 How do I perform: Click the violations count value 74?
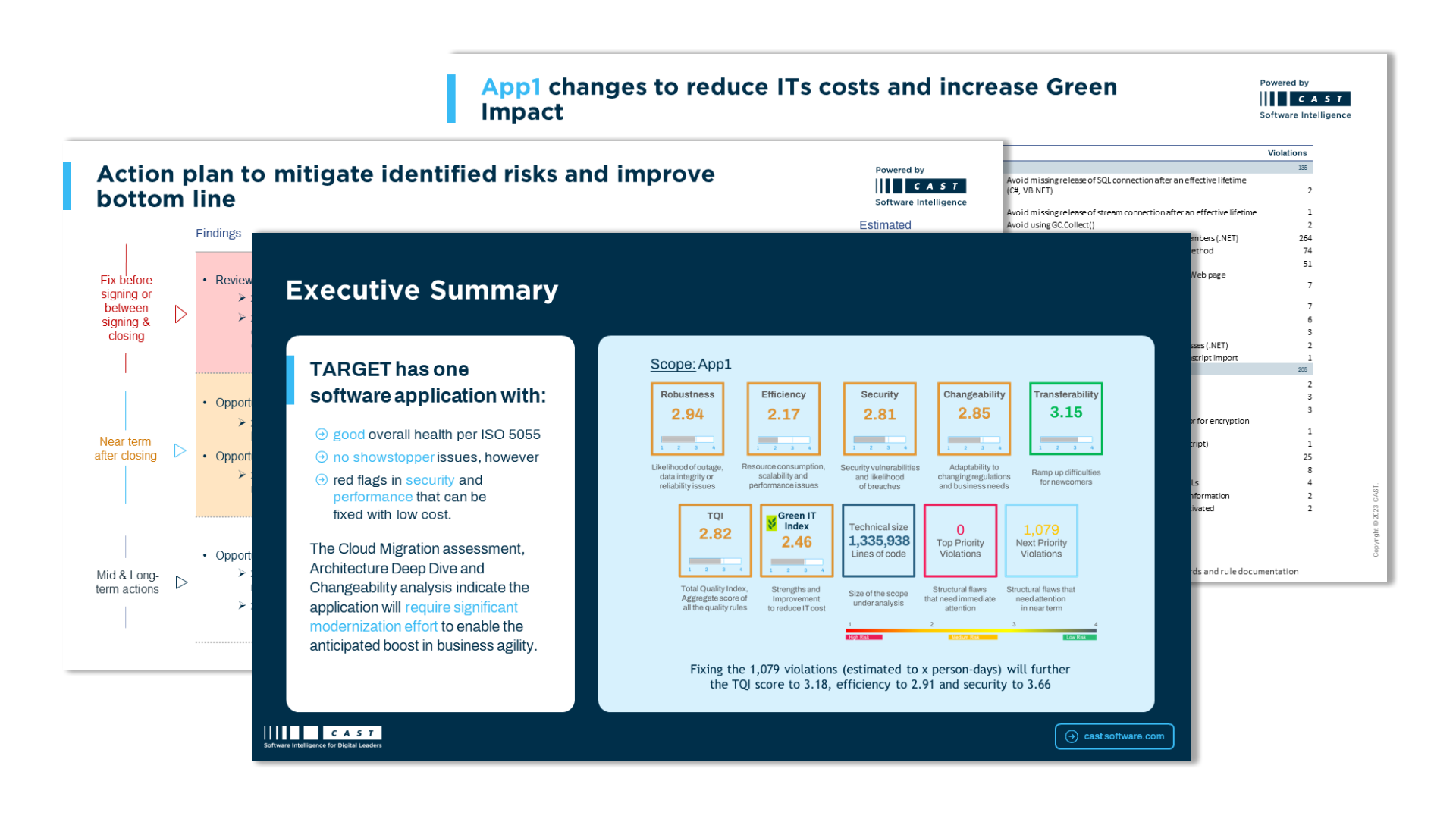[x=1307, y=251]
